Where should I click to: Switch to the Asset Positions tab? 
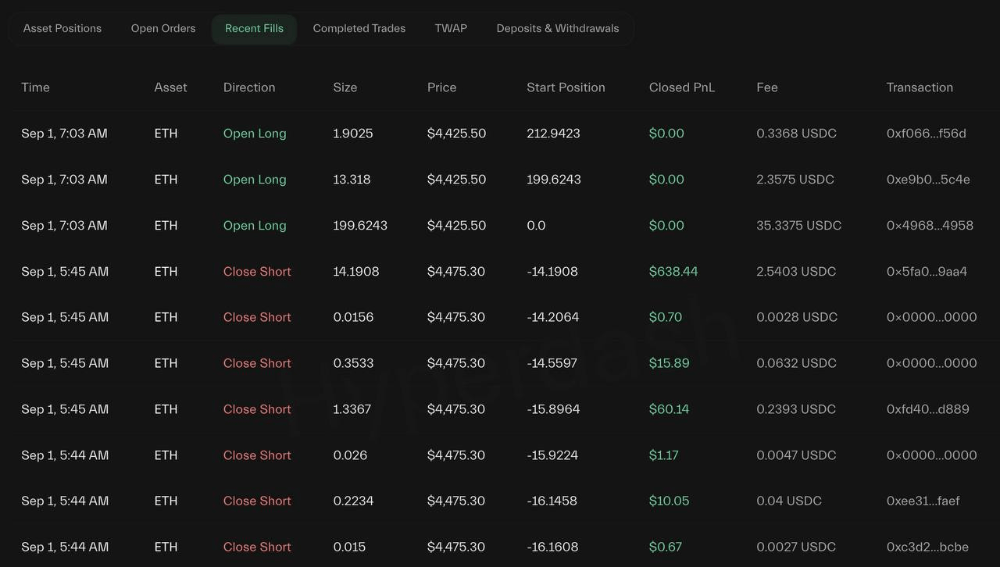(62, 28)
